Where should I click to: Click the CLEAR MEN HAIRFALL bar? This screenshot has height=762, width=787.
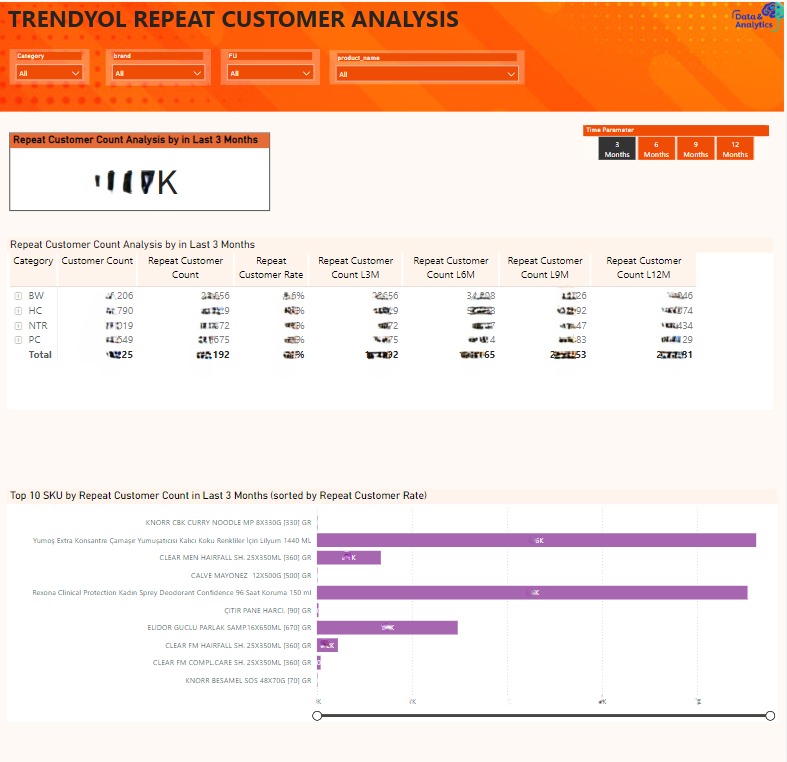[x=349, y=558]
